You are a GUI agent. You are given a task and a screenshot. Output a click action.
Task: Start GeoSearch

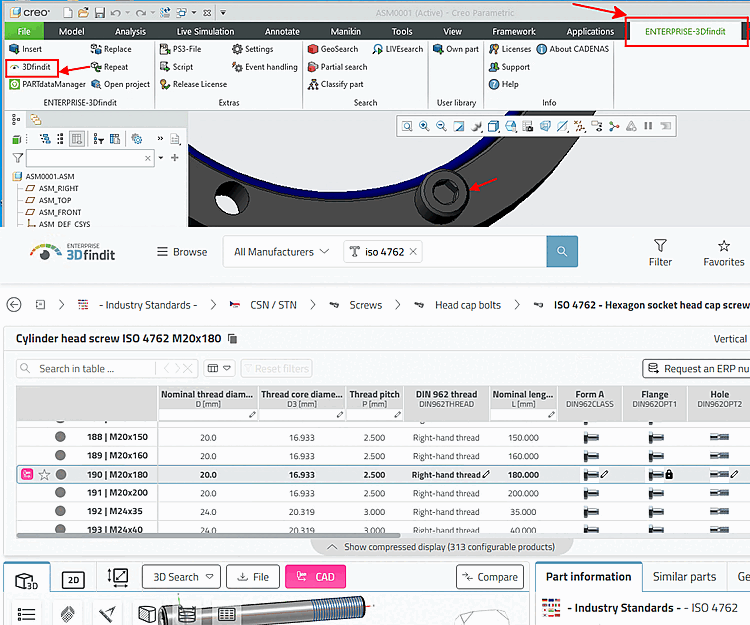(x=333, y=49)
